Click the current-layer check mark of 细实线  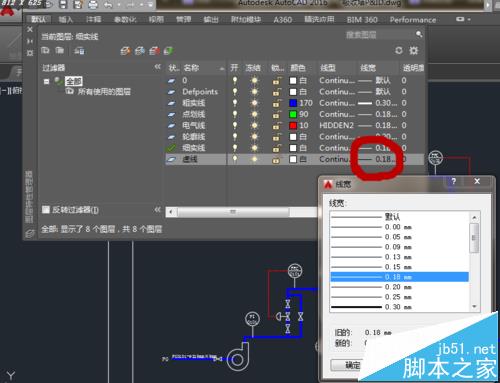[171, 148]
